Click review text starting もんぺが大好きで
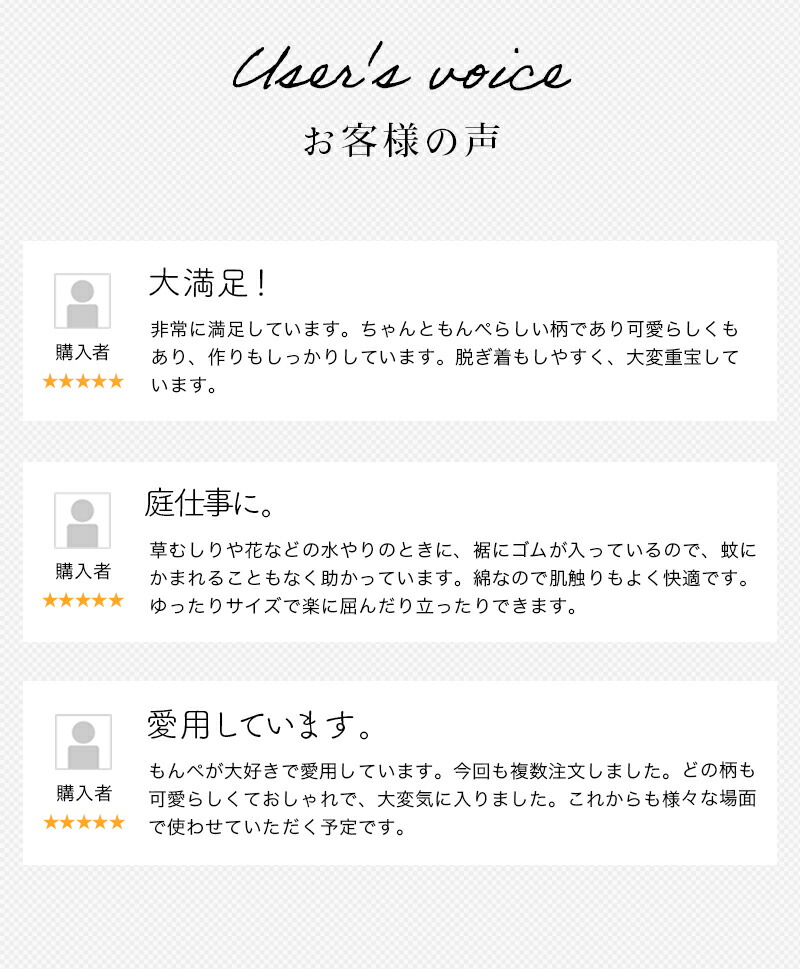 [x=452, y=798]
